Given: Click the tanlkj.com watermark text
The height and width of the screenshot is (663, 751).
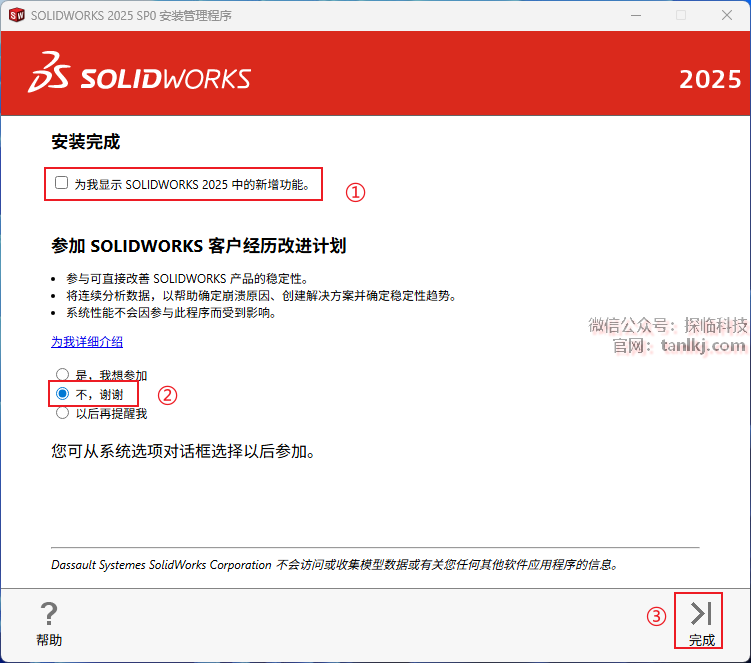Looking at the screenshot, I should 703,346.
